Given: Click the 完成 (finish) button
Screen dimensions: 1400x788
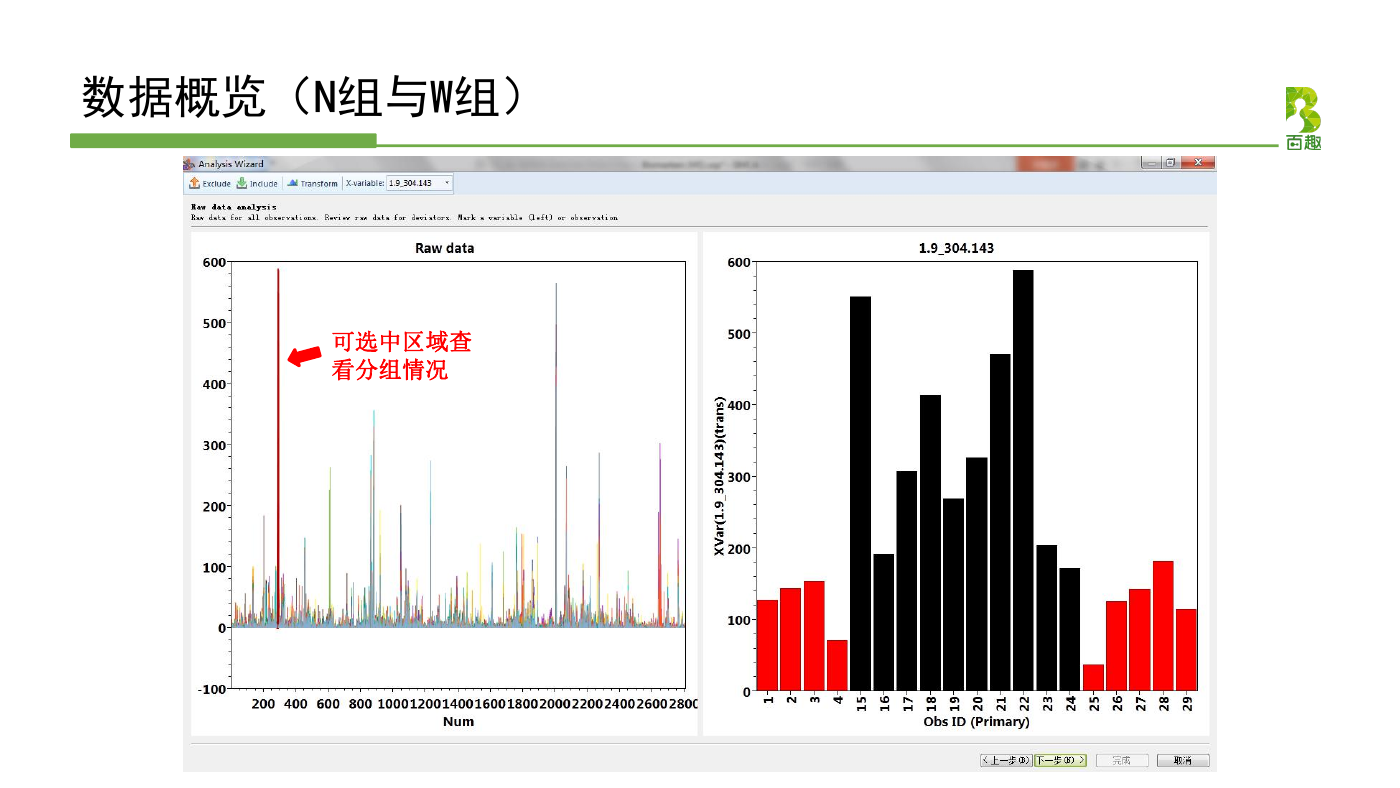Looking at the screenshot, I should [x=1122, y=760].
